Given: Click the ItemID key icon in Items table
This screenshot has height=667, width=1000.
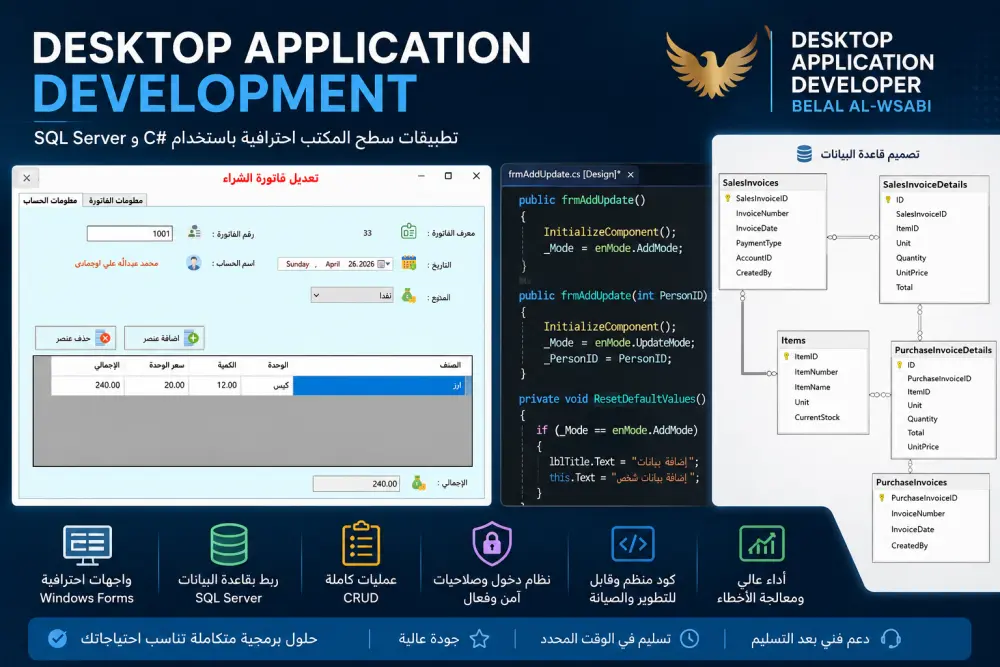Looking at the screenshot, I should [x=786, y=356].
